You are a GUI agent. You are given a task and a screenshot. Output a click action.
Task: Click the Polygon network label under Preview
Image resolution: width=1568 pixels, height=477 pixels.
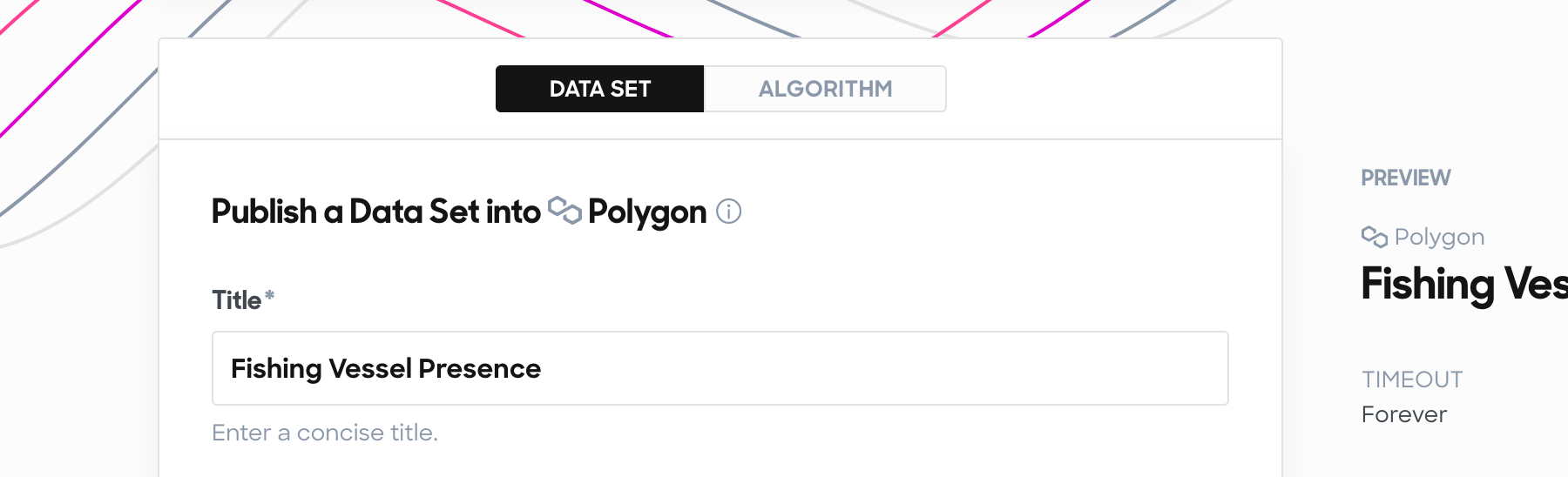pos(1439,237)
